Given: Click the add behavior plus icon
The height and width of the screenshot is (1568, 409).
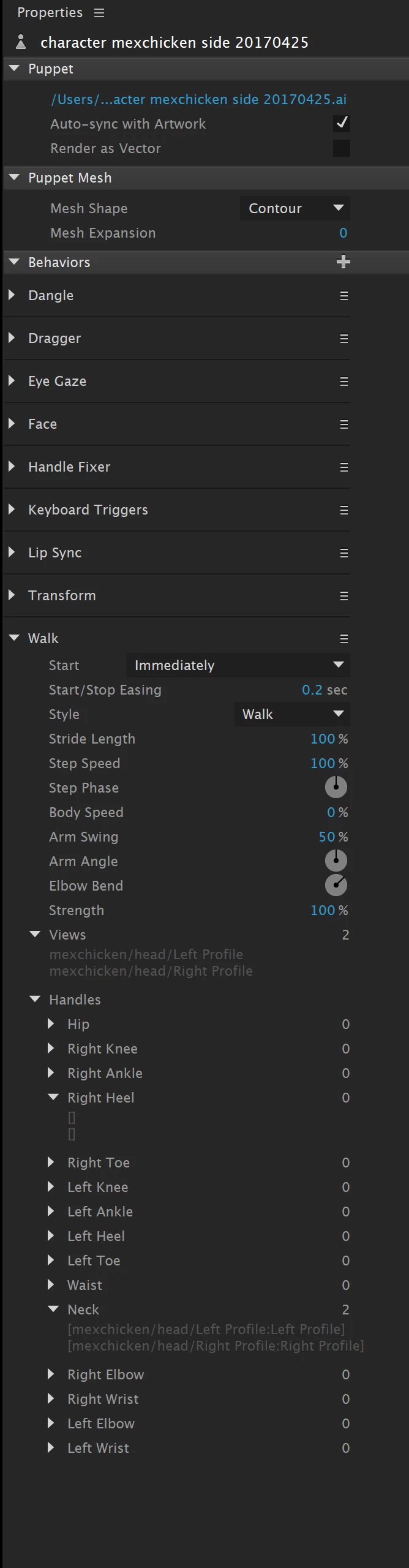Looking at the screenshot, I should 343,262.
